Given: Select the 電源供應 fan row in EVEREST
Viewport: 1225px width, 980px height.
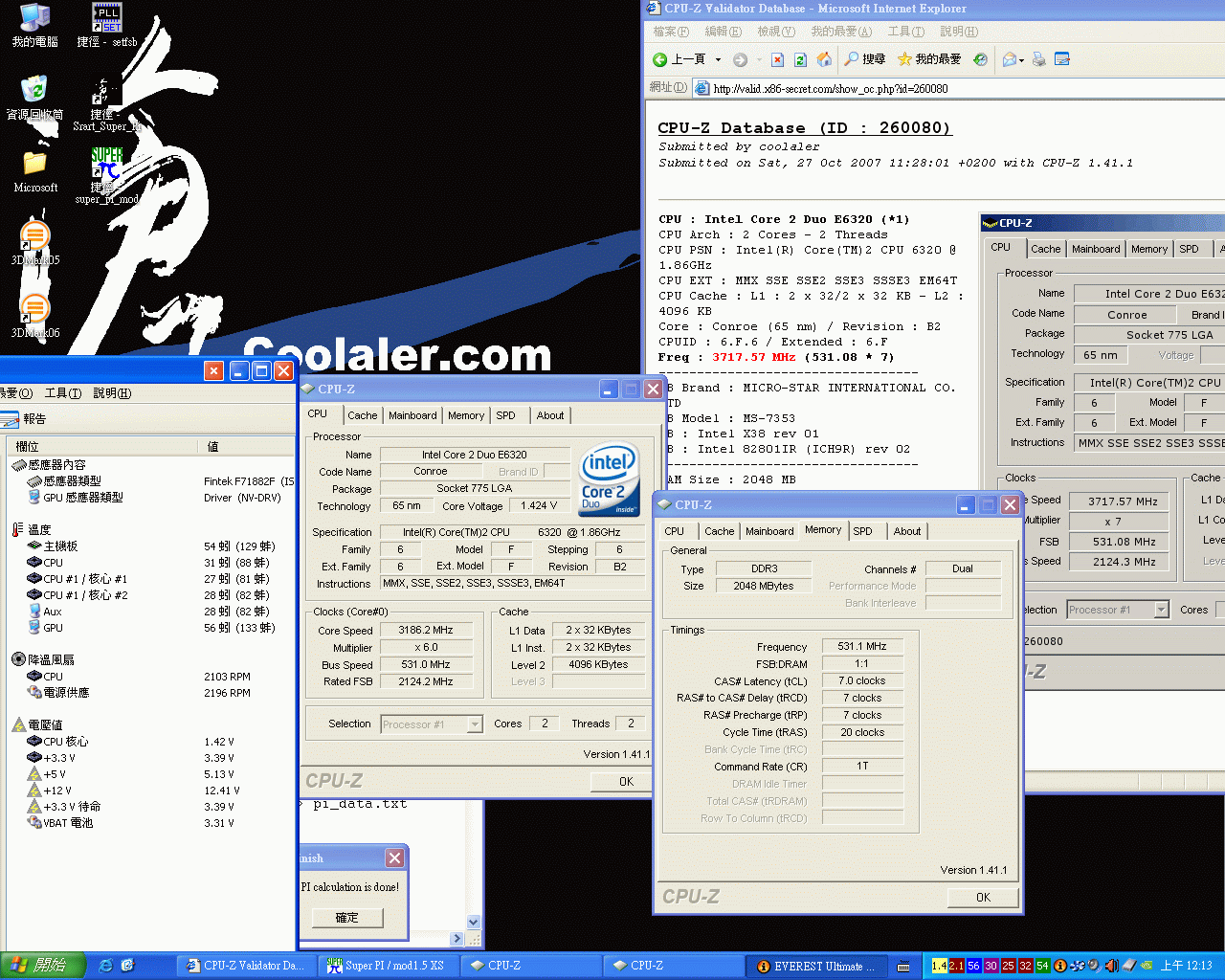Looking at the screenshot, I should click(x=151, y=693).
